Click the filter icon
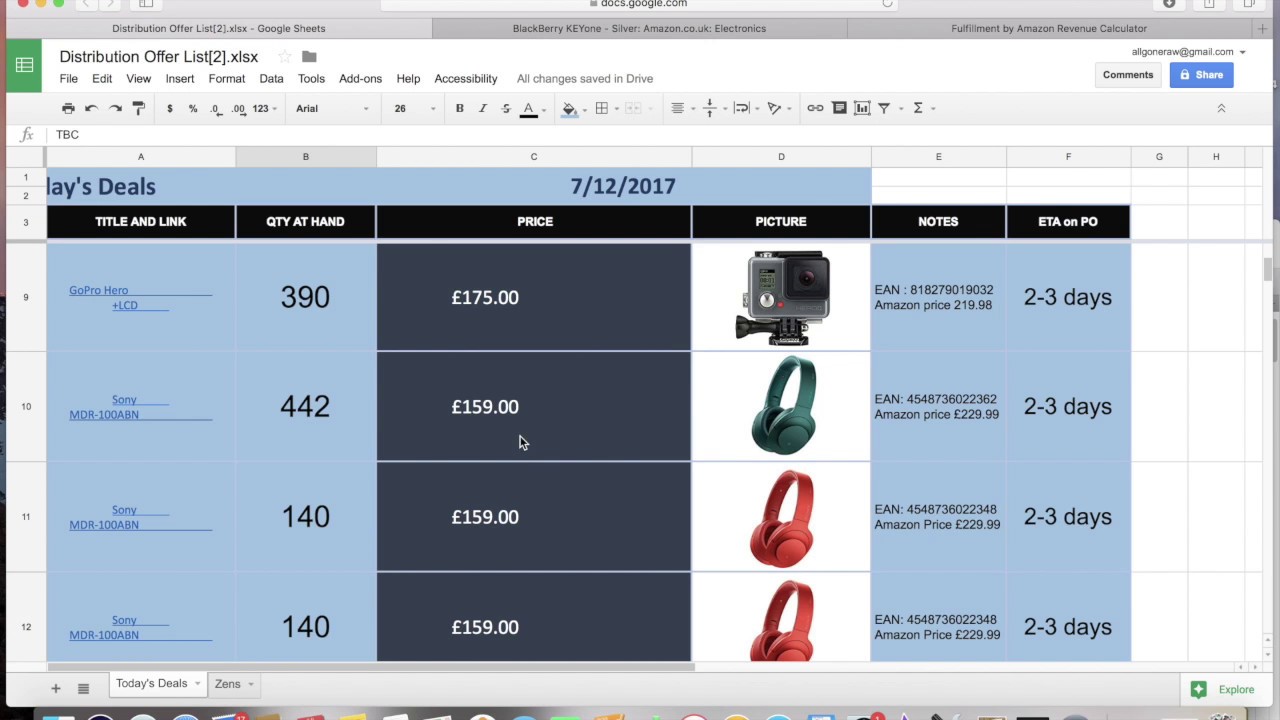1280x720 pixels. click(884, 108)
